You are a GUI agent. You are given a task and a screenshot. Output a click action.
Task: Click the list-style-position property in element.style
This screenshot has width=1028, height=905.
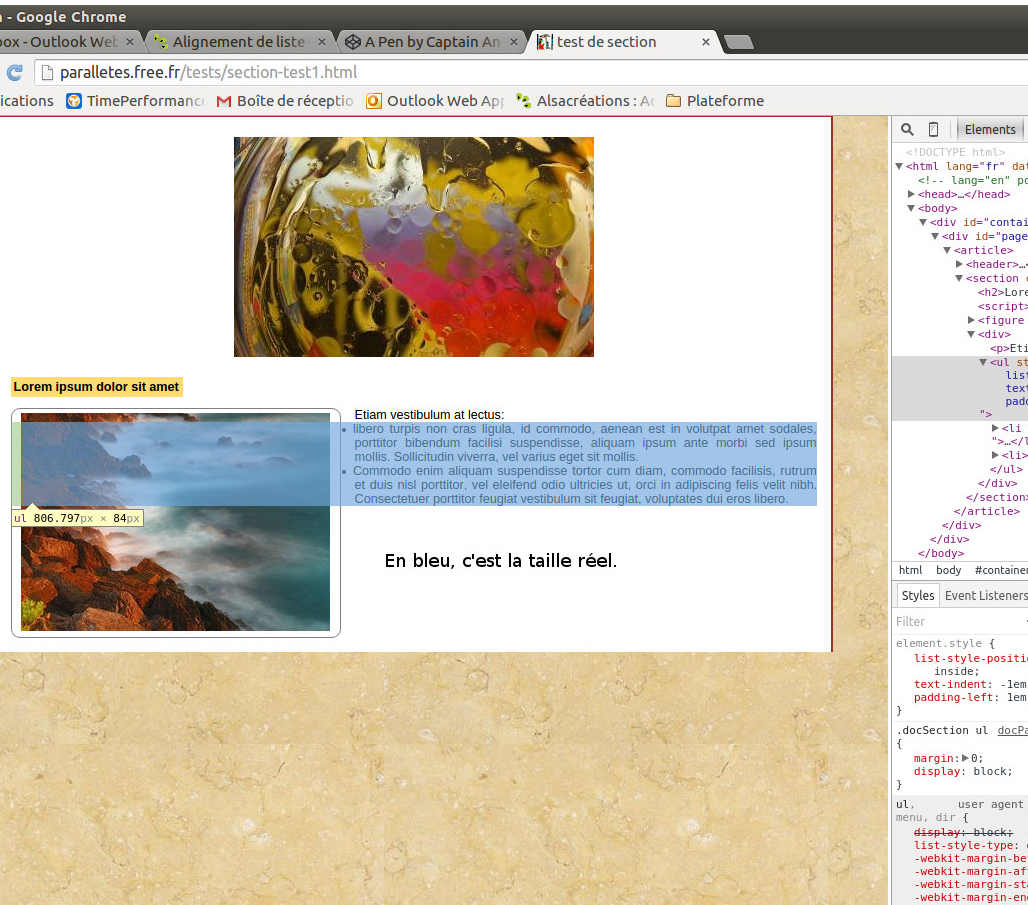[970, 658]
